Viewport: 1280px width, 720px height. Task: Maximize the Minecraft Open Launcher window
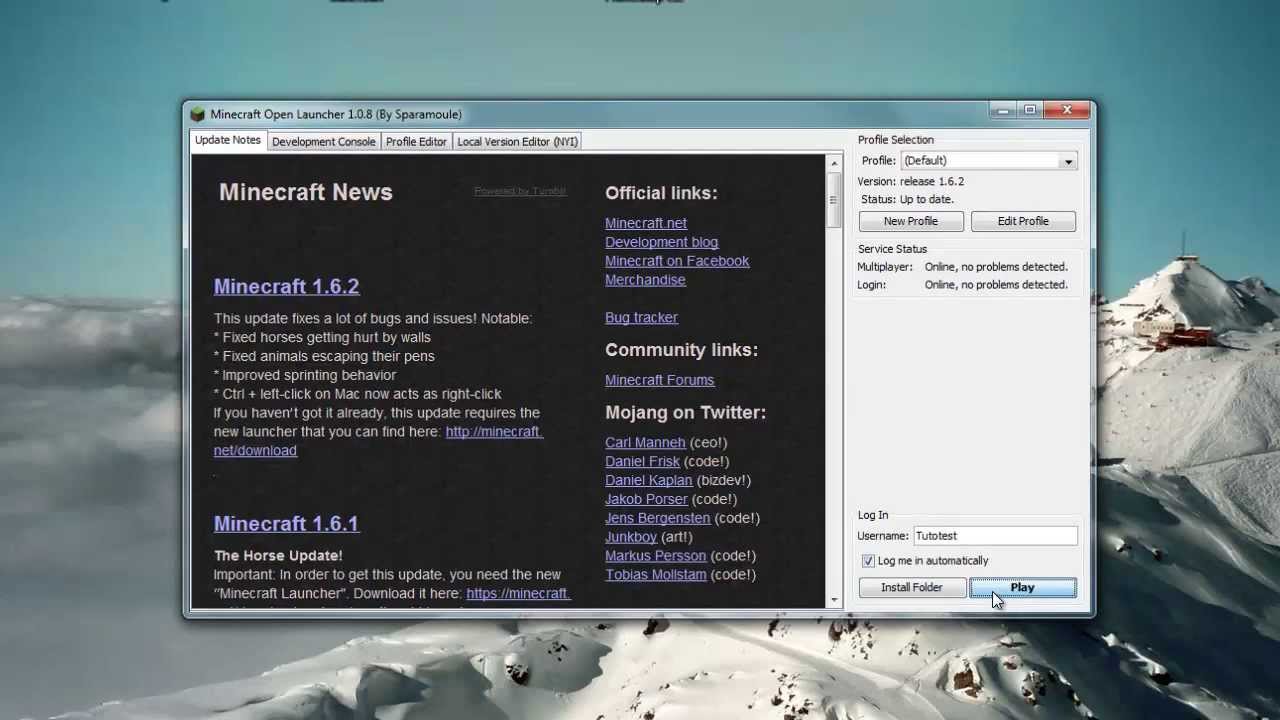coord(1030,110)
